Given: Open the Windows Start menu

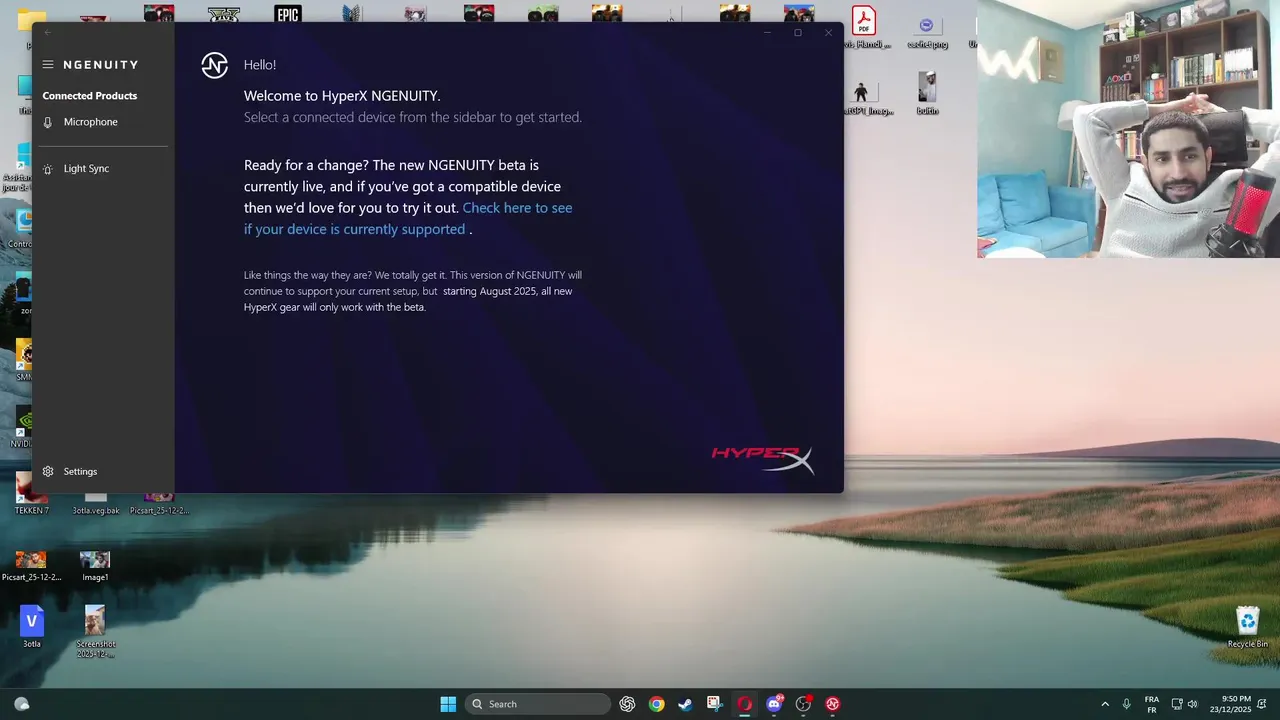Looking at the screenshot, I should (x=448, y=704).
